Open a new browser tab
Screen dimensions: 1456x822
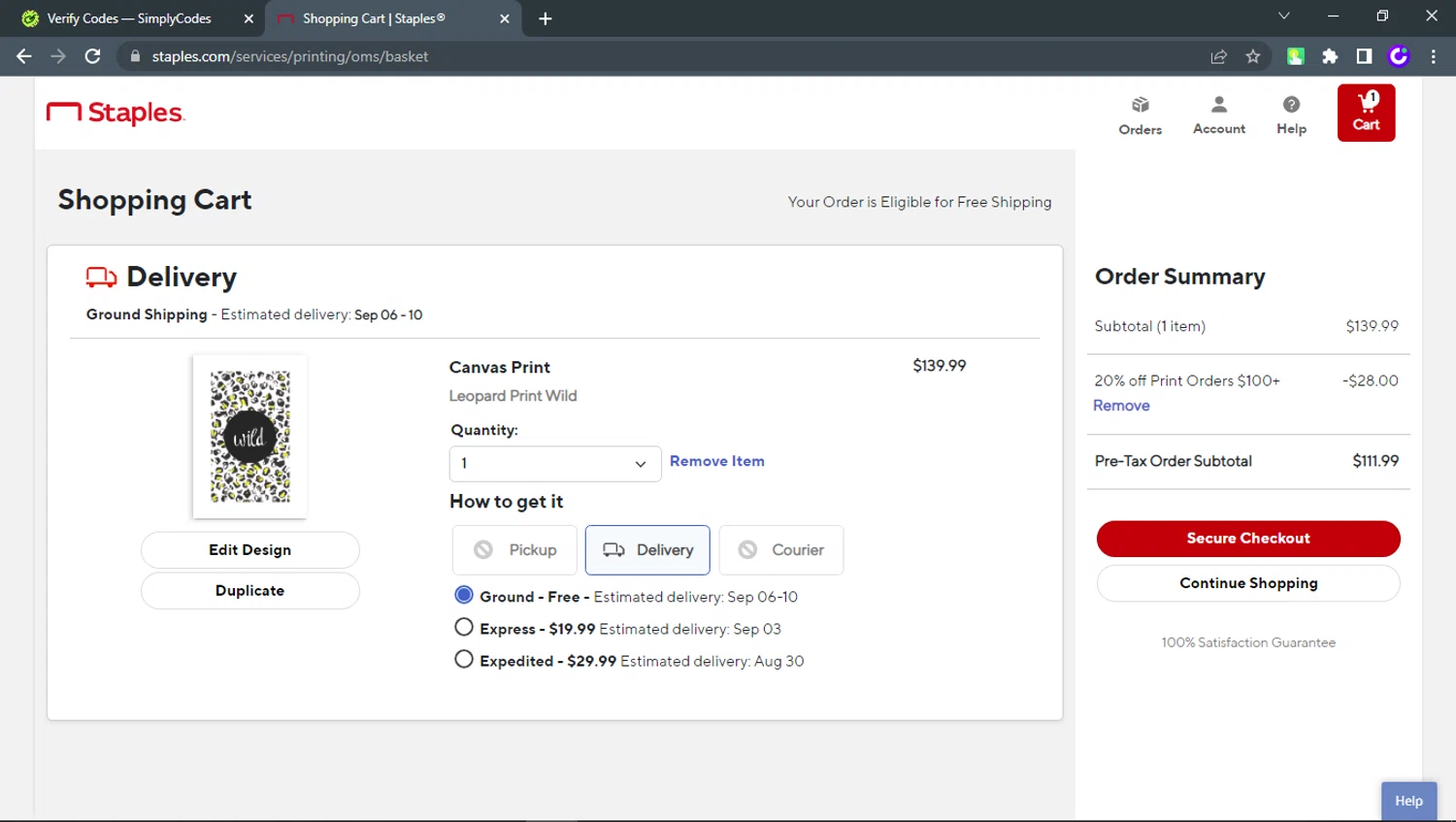(x=546, y=18)
